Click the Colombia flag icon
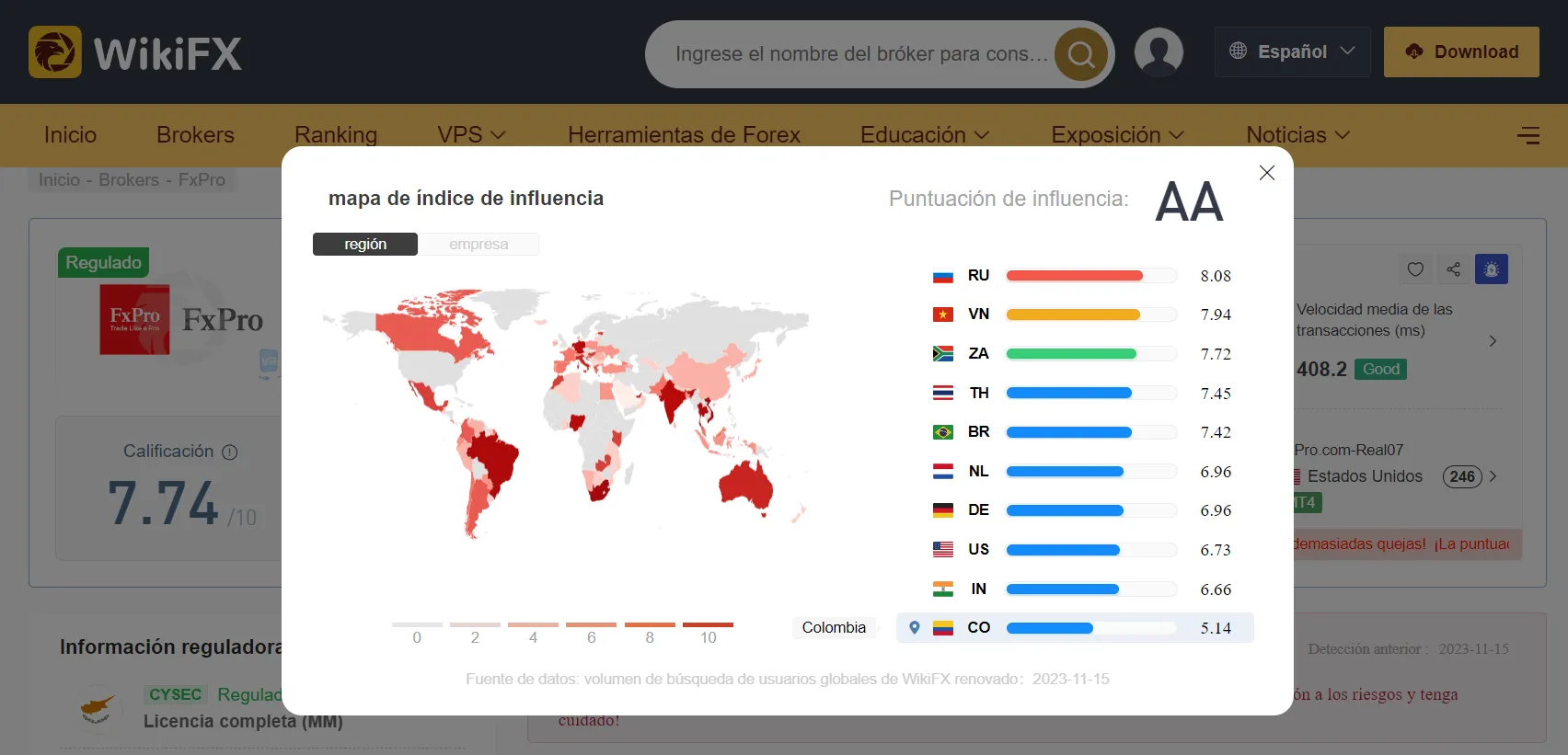Image resolution: width=1568 pixels, height=755 pixels. pos(943,628)
